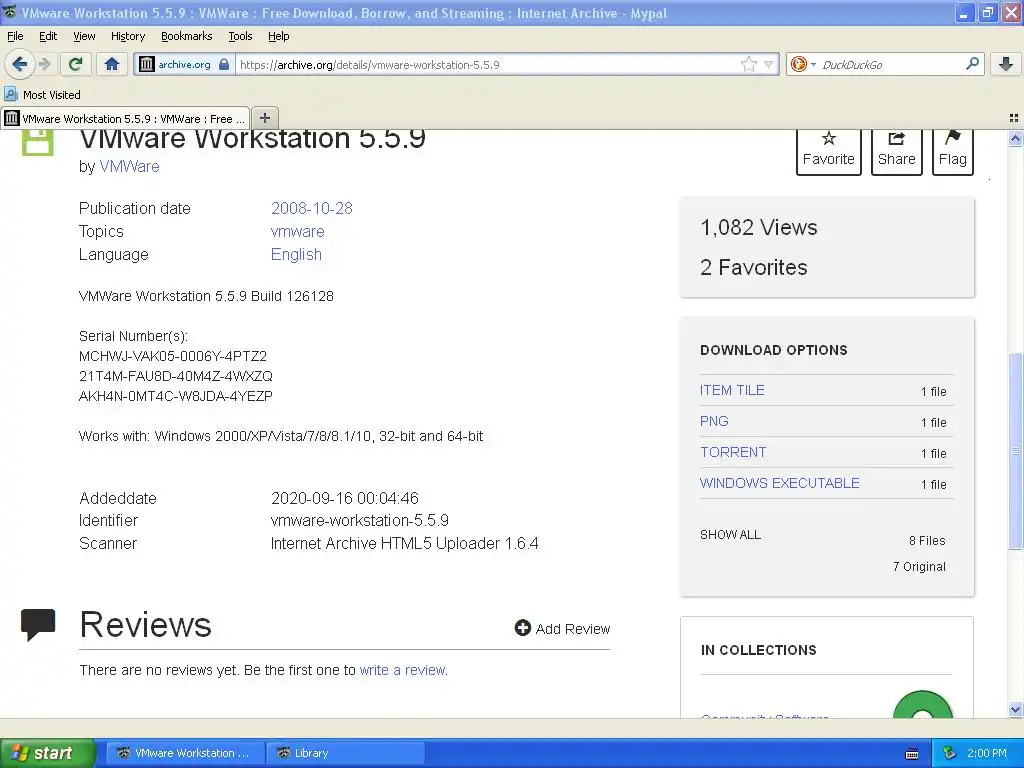Click the search magnifier icon
This screenshot has height=768, width=1024.
972,64
